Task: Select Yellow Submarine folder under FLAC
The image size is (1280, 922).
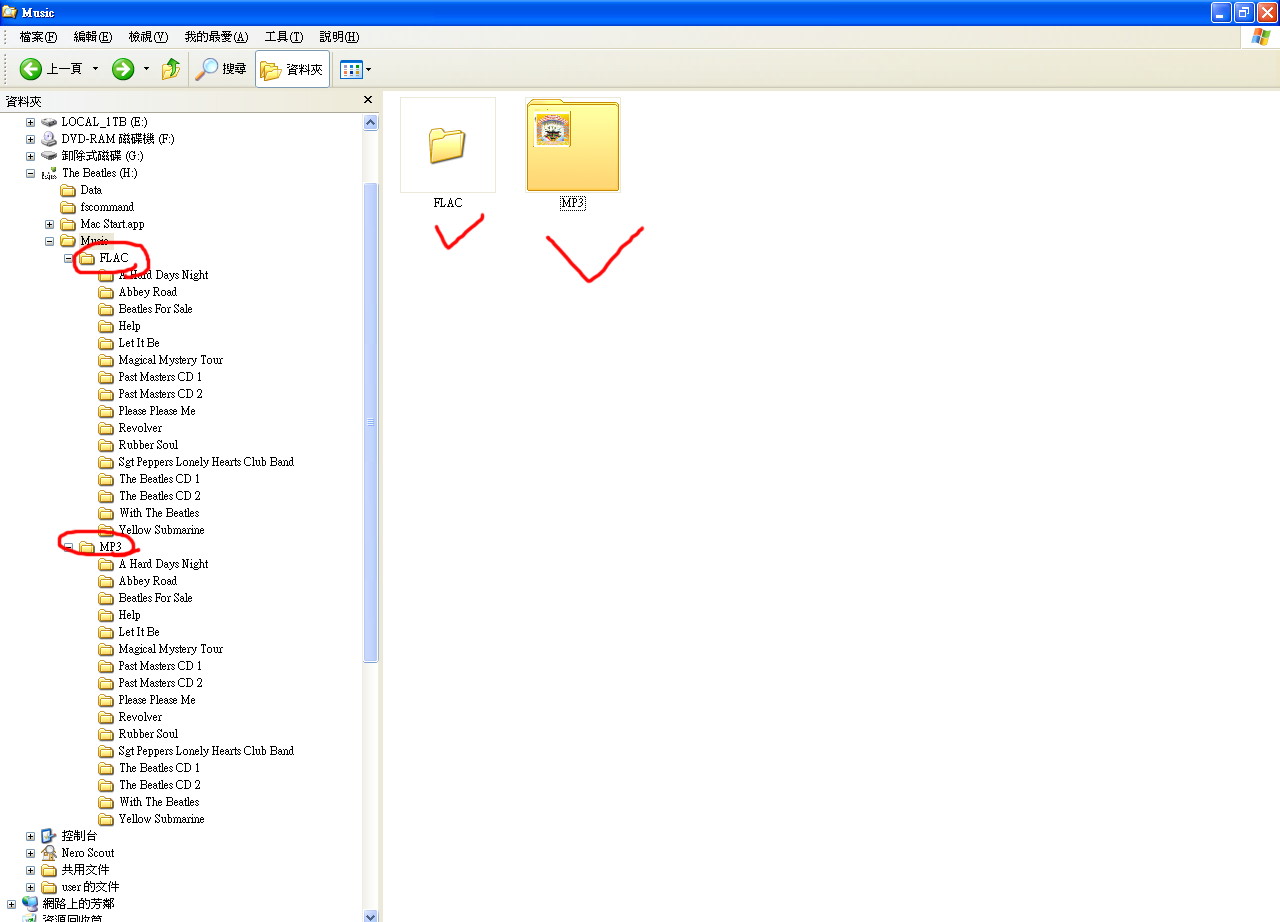Action: point(161,530)
